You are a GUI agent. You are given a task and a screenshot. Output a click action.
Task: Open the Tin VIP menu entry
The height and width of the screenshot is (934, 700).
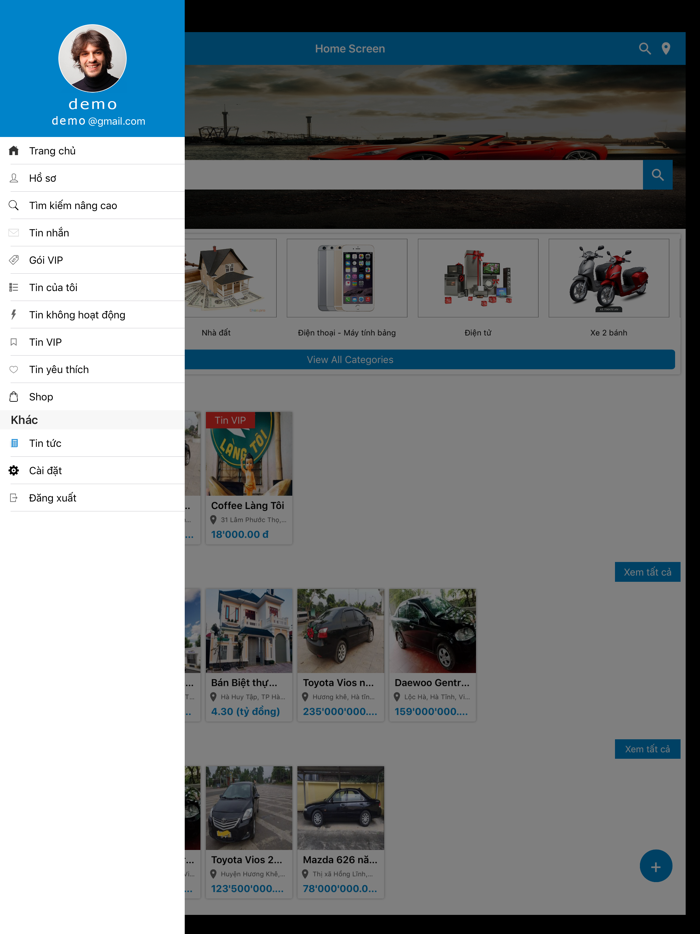tap(92, 342)
